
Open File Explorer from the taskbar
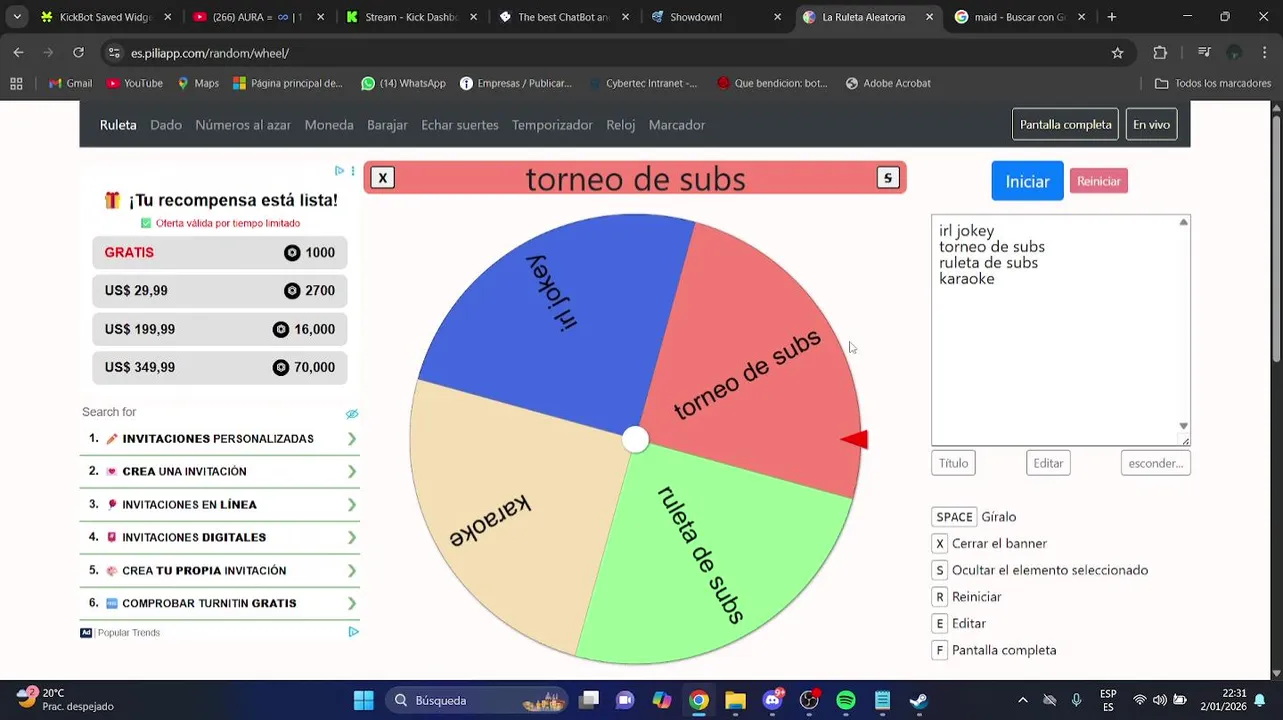tap(735, 700)
